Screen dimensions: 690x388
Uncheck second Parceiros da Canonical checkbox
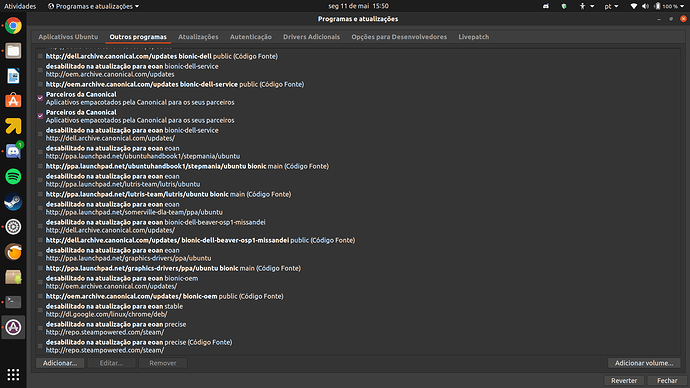point(40,116)
